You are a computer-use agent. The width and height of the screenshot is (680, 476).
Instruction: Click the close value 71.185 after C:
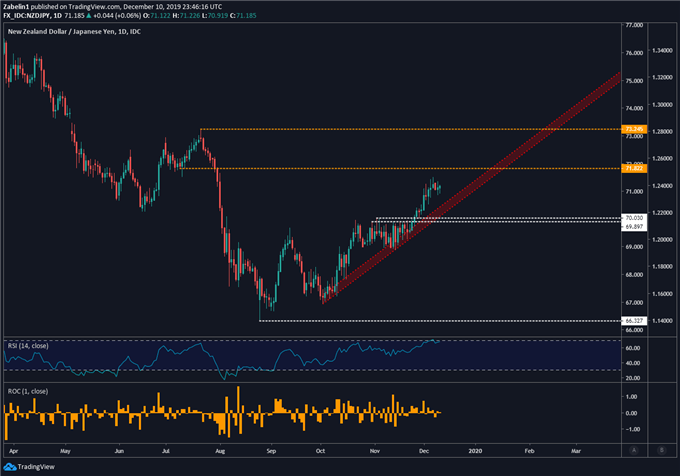click(x=246, y=16)
